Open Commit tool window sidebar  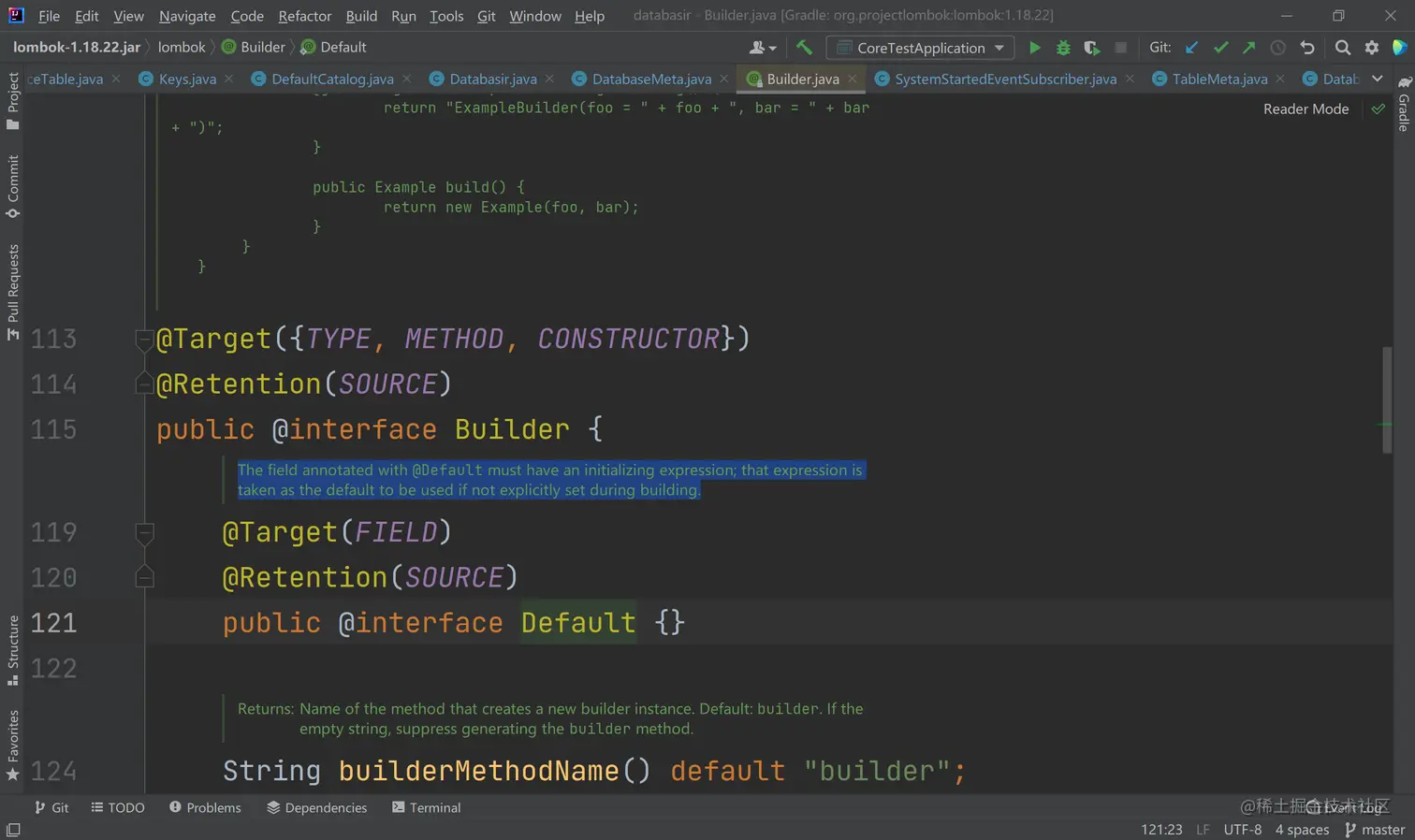click(x=12, y=187)
